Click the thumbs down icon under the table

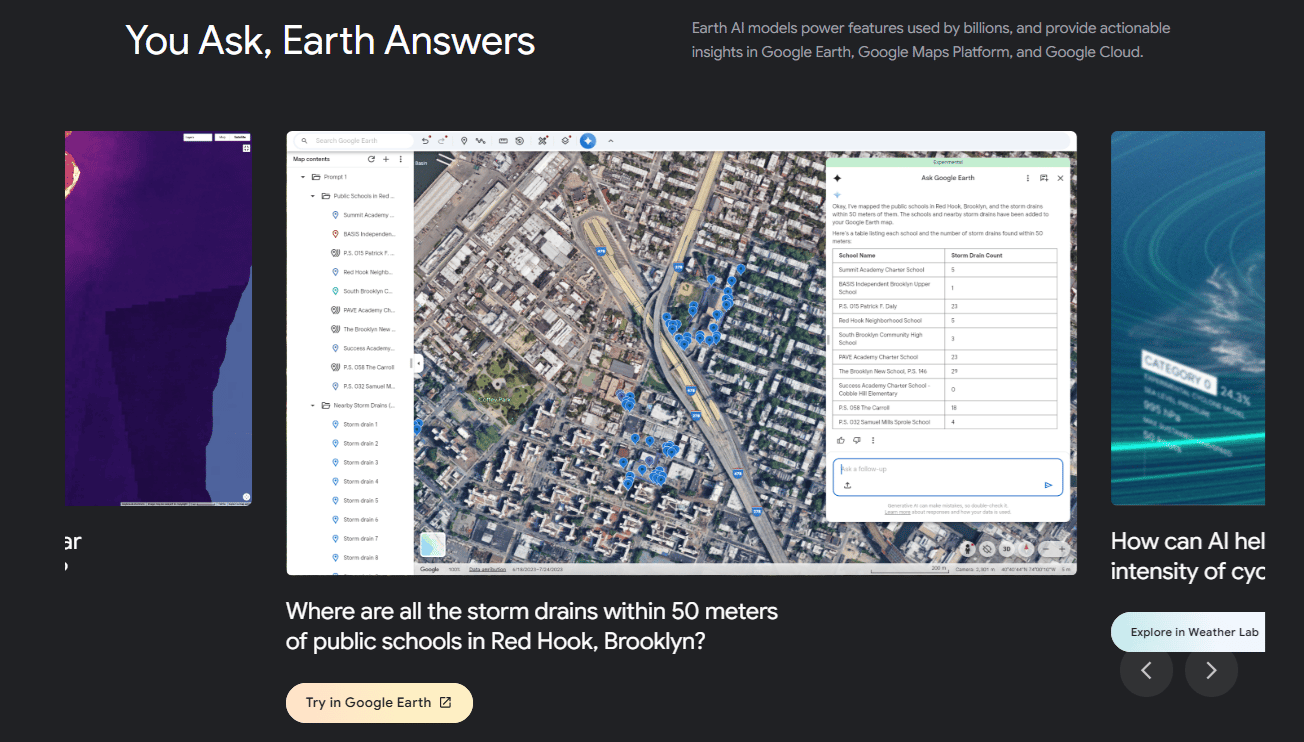pos(857,440)
